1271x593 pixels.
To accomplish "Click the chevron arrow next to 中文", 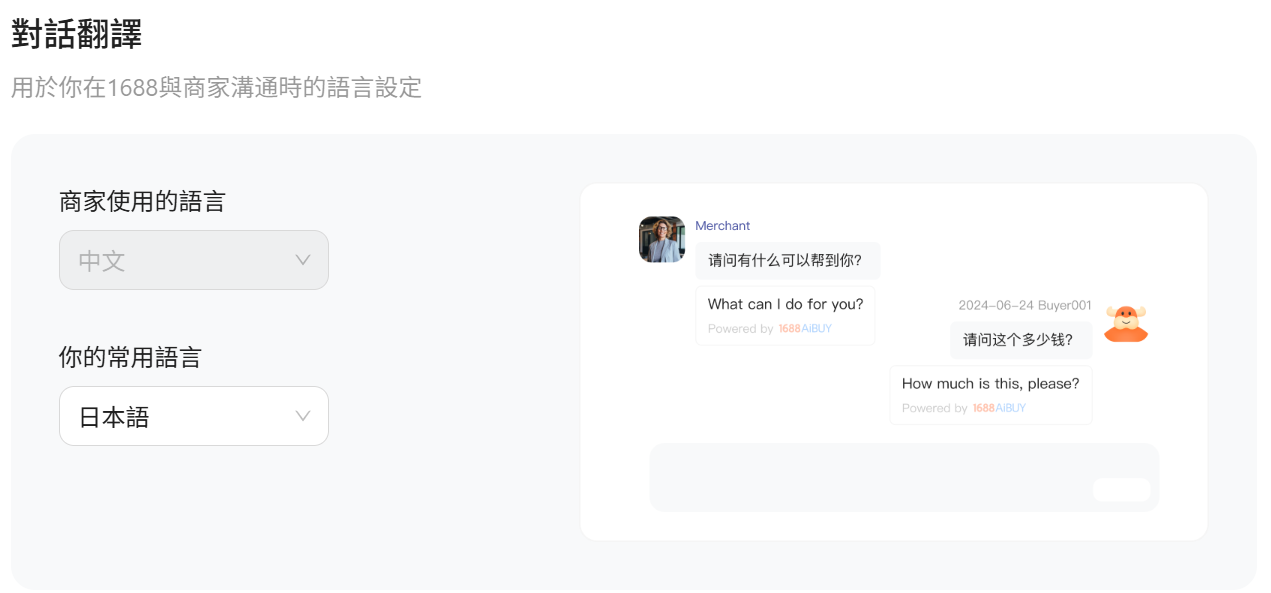I will click(x=303, y=260).
